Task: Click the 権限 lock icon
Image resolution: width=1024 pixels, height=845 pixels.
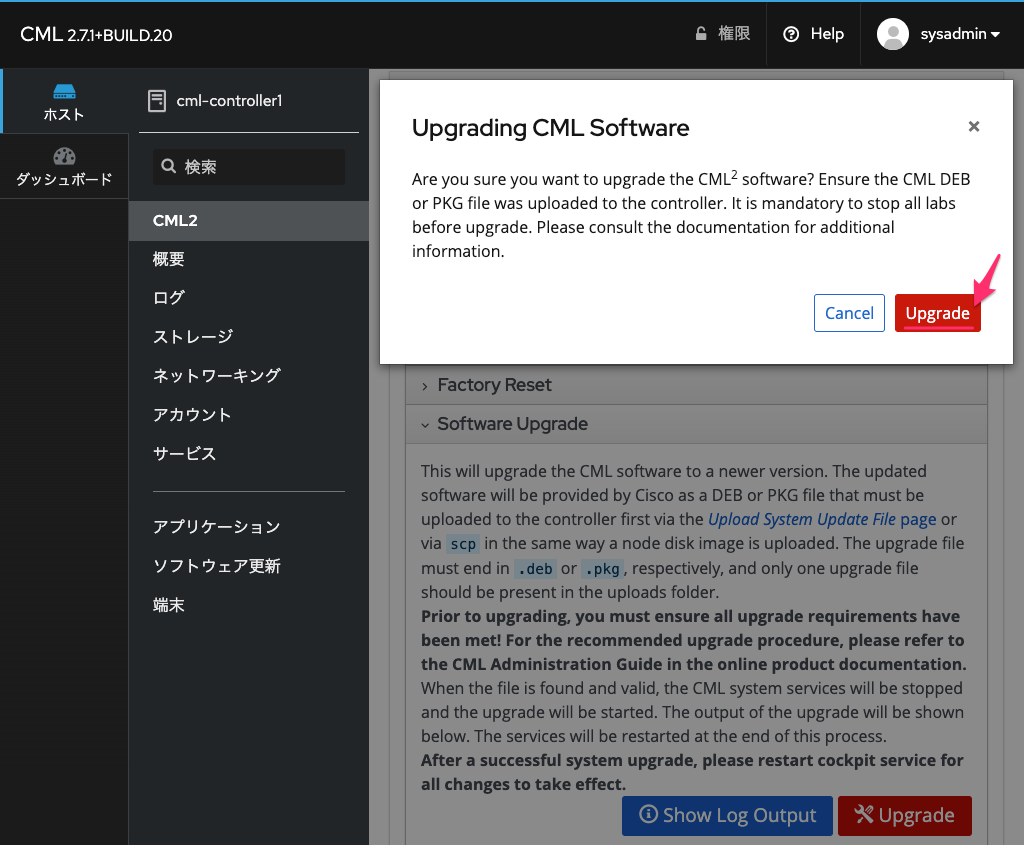Action: [x=701, y=34]
